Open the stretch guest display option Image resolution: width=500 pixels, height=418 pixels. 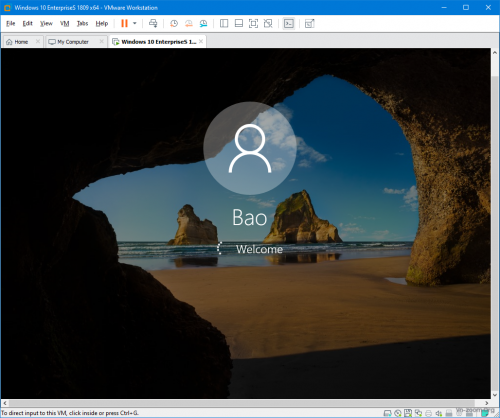310,23
